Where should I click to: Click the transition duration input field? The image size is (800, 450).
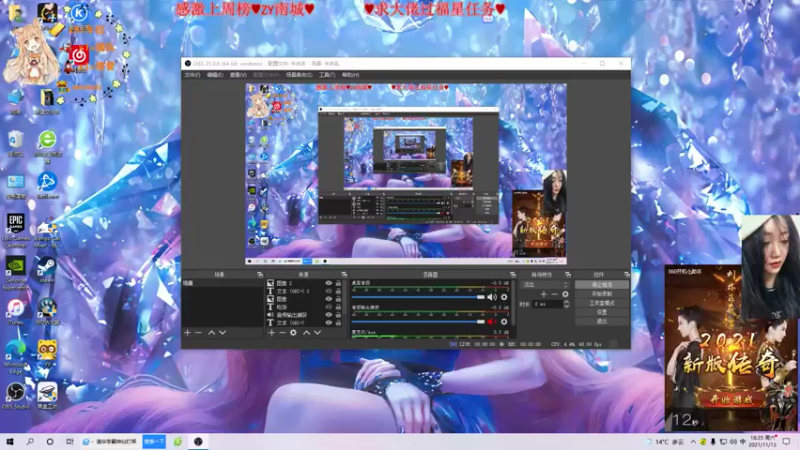tap(547, 304)
